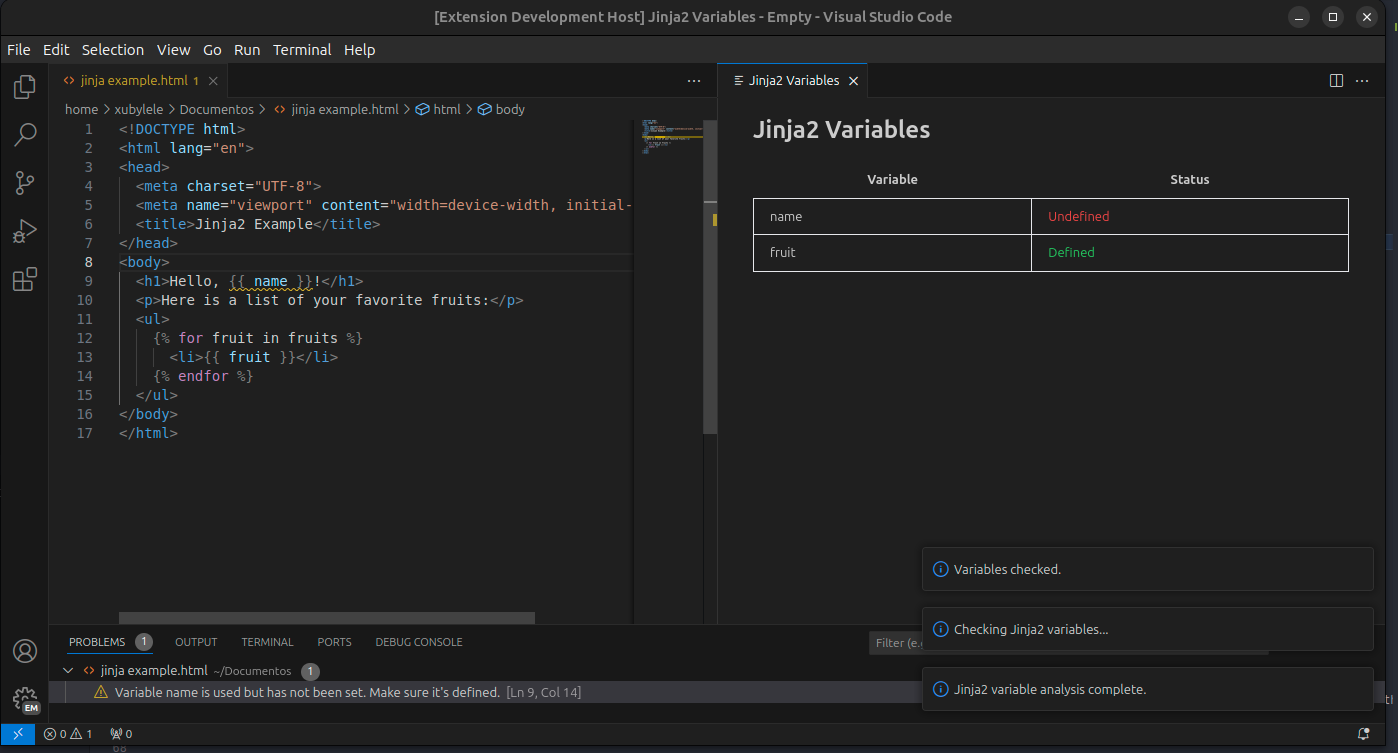Click the ports forwarded status indicator
This screenshot has height=753, width=1398.
pyautogui.click(x=121, y=734)
